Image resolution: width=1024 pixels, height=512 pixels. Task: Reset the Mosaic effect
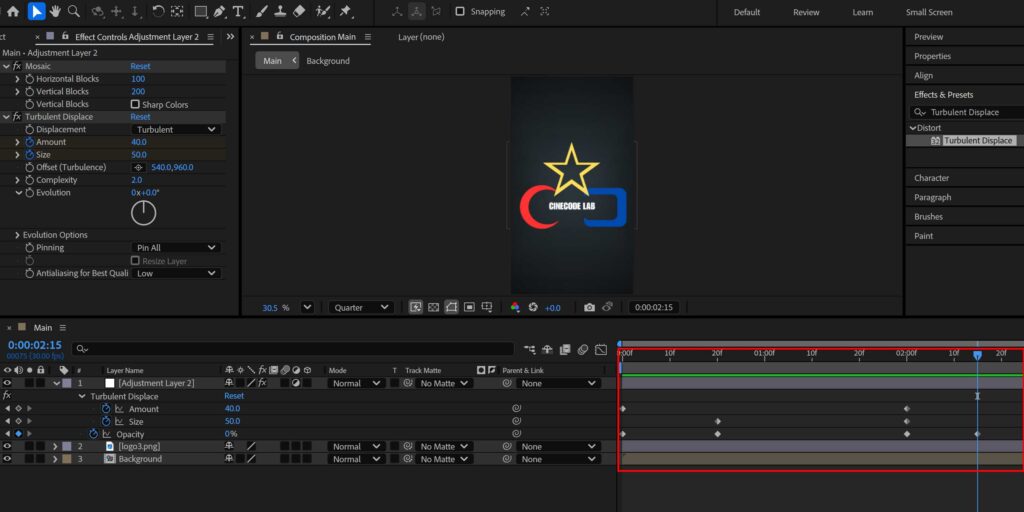coord(140,66)
